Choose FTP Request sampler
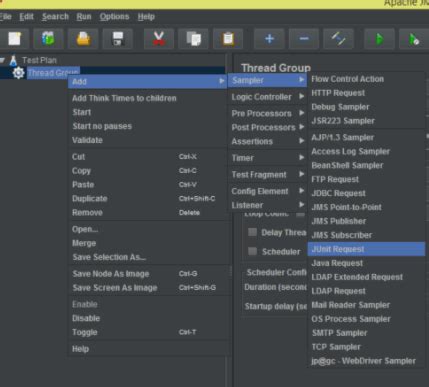The image size is (429, 387). pyautogui.click(x=366, y=179)
